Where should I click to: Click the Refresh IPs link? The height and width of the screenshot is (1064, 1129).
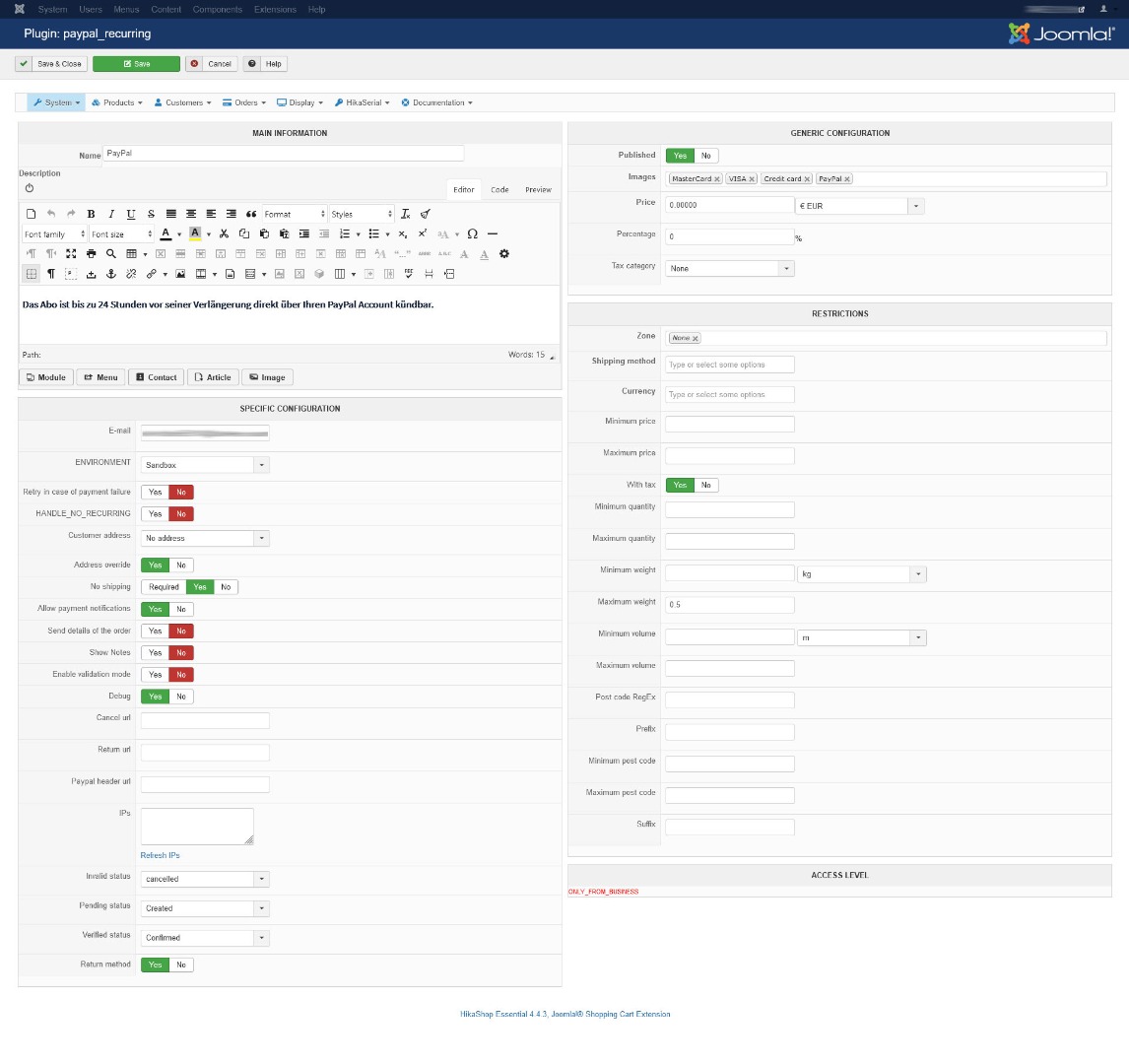pos(160,855)
